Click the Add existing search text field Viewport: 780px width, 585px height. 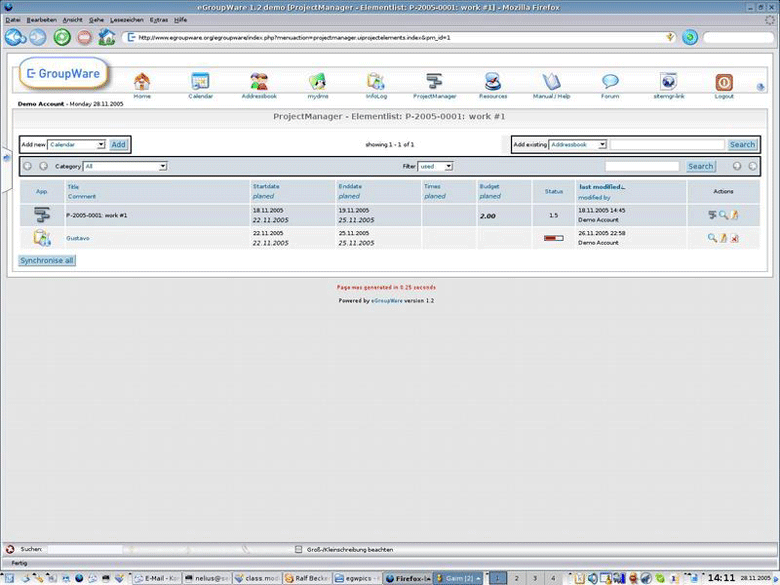(x=667, y=144)
